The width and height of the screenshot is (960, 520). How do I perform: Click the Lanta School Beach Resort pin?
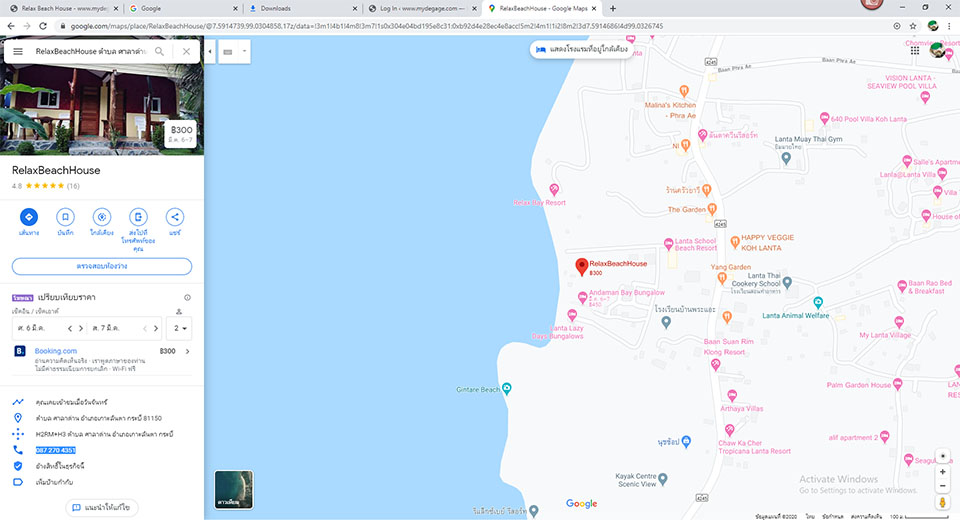click(x=669, y=244)
